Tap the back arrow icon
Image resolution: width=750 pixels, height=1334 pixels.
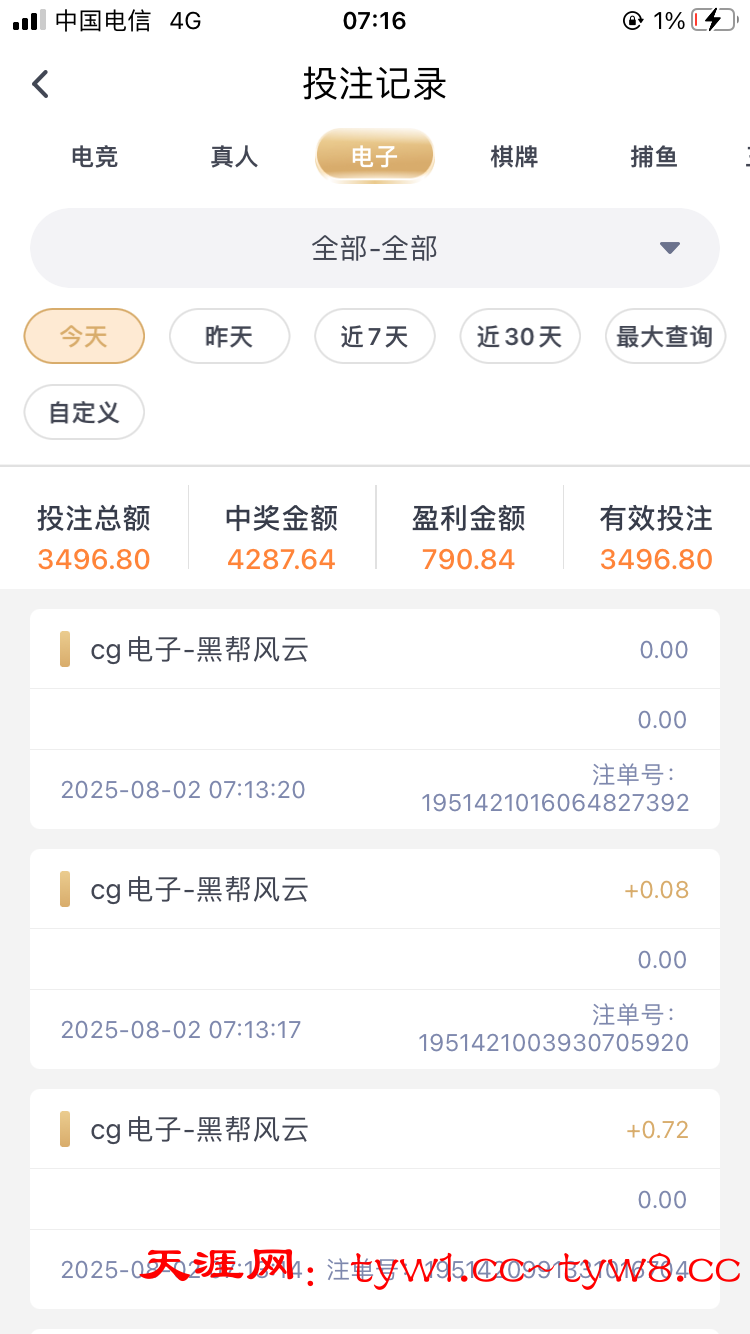point(40,84)
